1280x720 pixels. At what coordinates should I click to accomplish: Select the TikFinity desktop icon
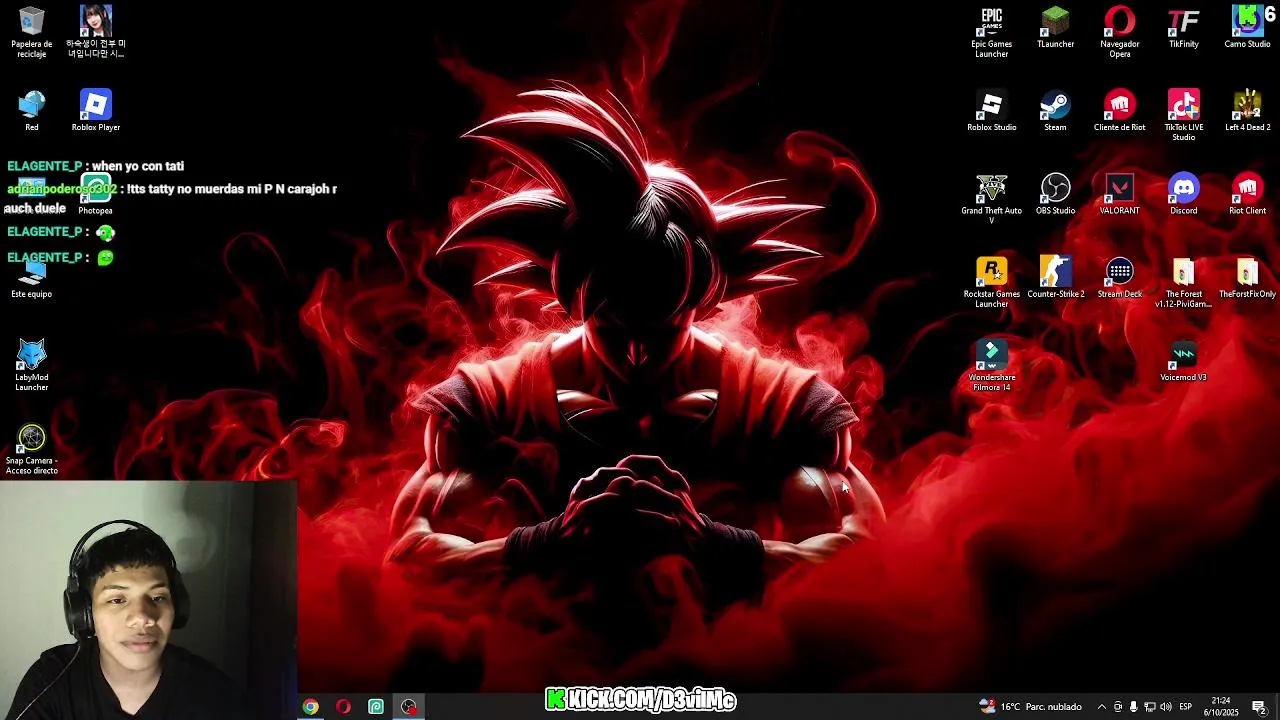1184,27
